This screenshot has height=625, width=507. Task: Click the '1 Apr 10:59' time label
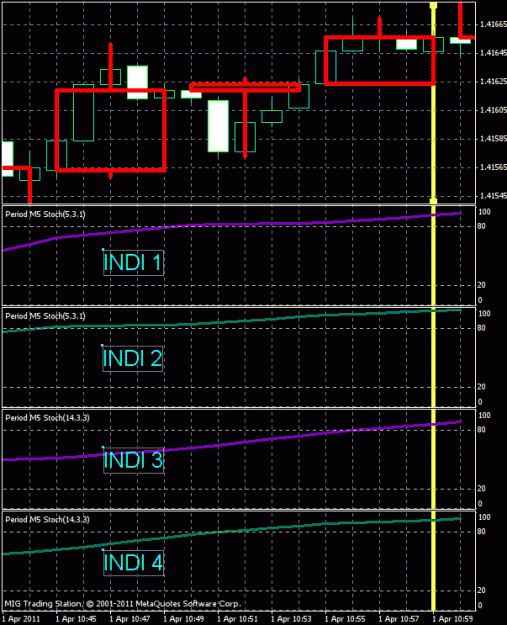tap(452, 619)
